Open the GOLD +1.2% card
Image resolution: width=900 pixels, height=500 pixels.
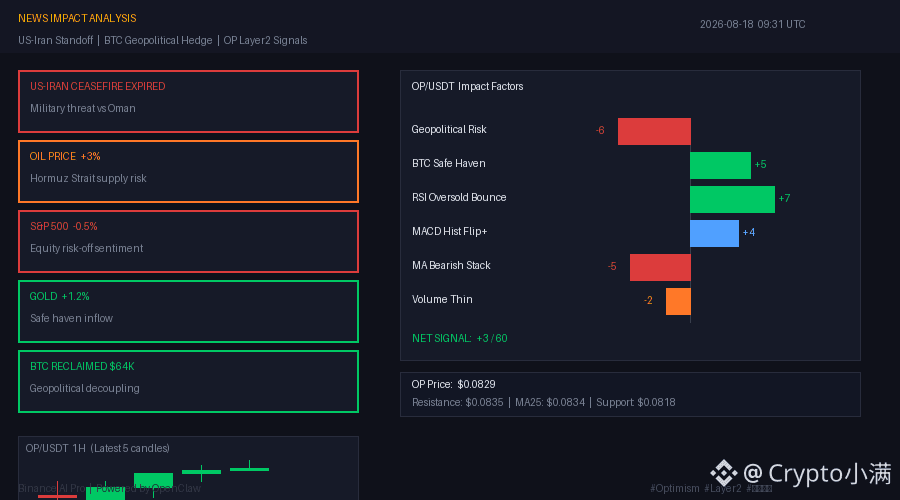pyautogui.click(x=188, y=312)
